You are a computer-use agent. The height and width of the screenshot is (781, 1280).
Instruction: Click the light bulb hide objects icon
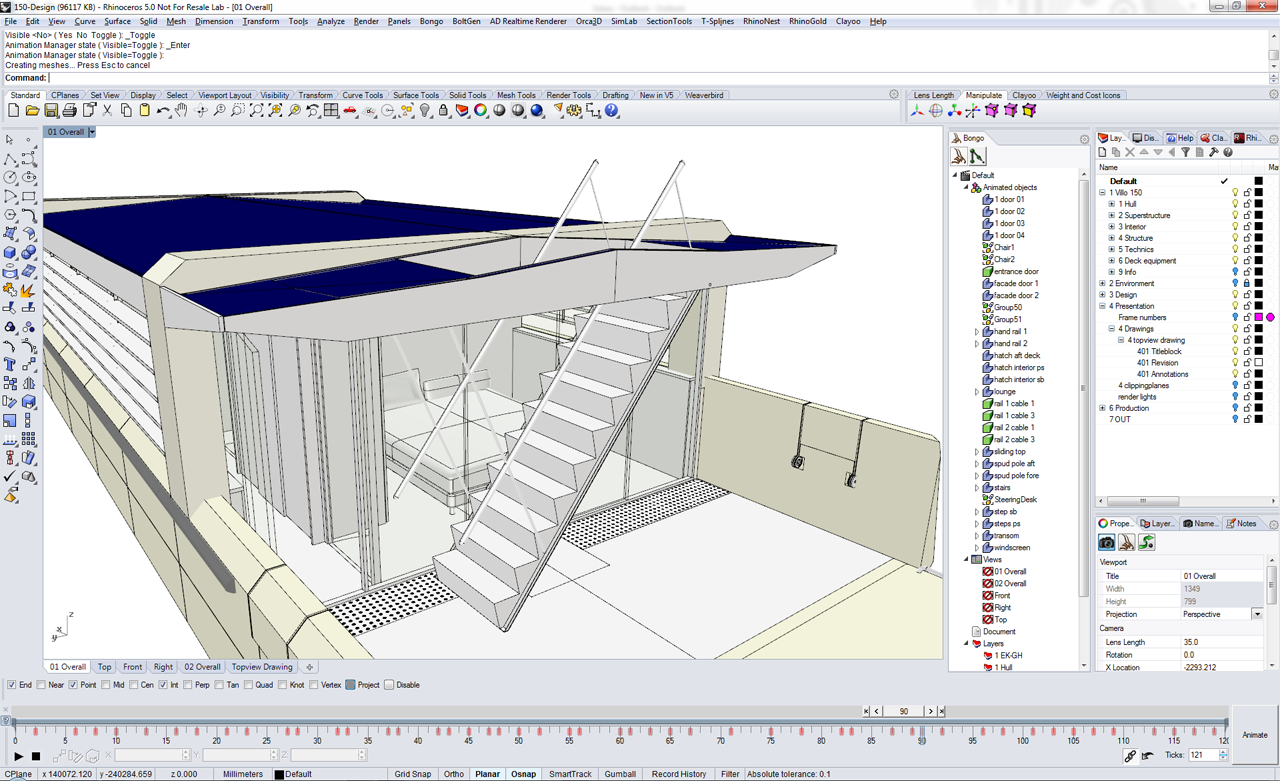425,111
